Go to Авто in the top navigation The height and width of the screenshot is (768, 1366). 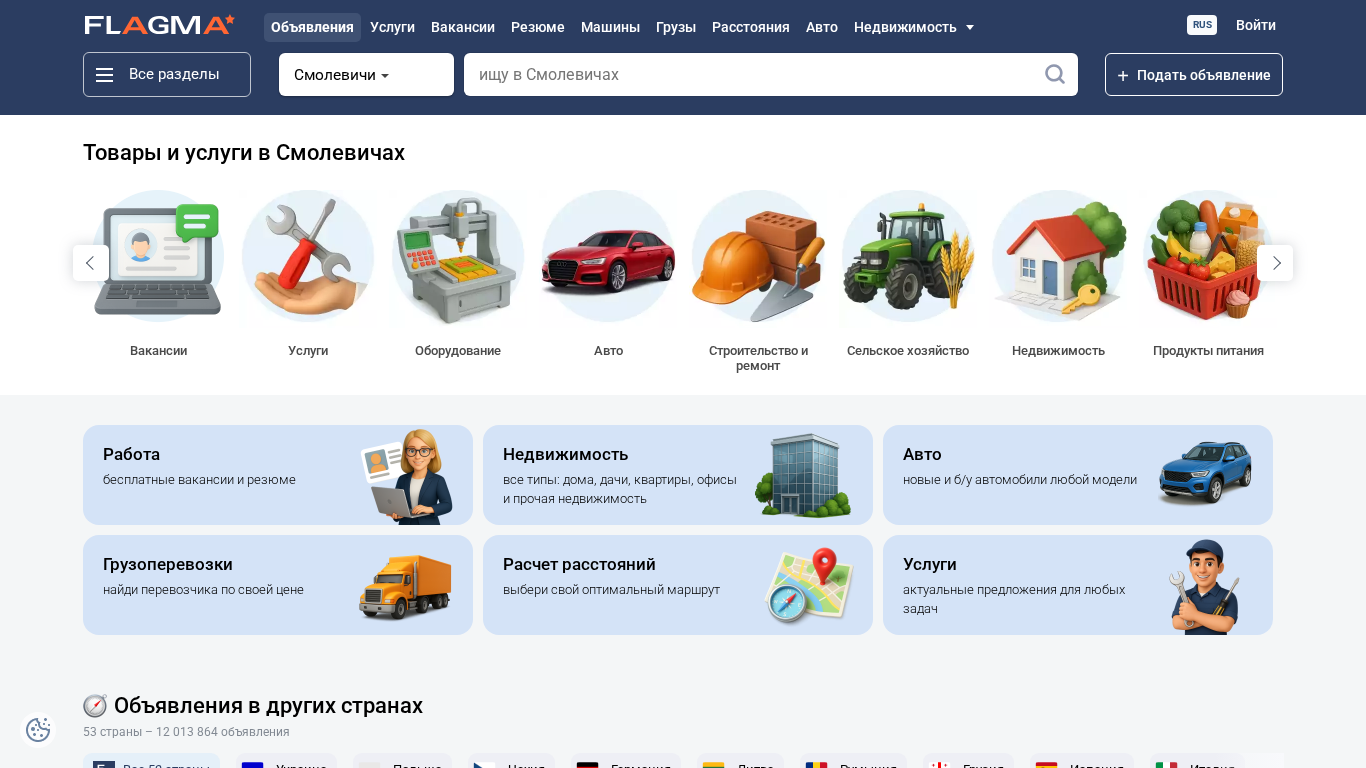pos(822,27)
